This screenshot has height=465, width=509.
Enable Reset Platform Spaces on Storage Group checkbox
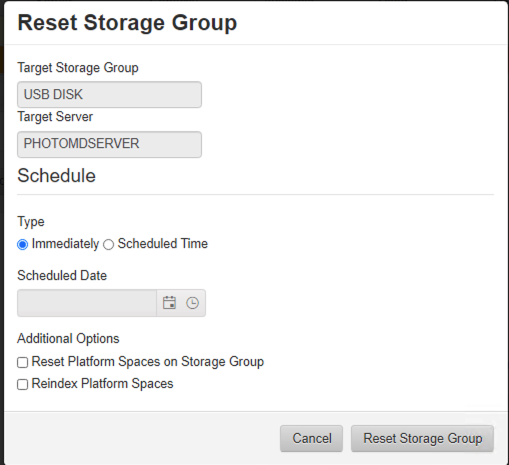[22, 362]
